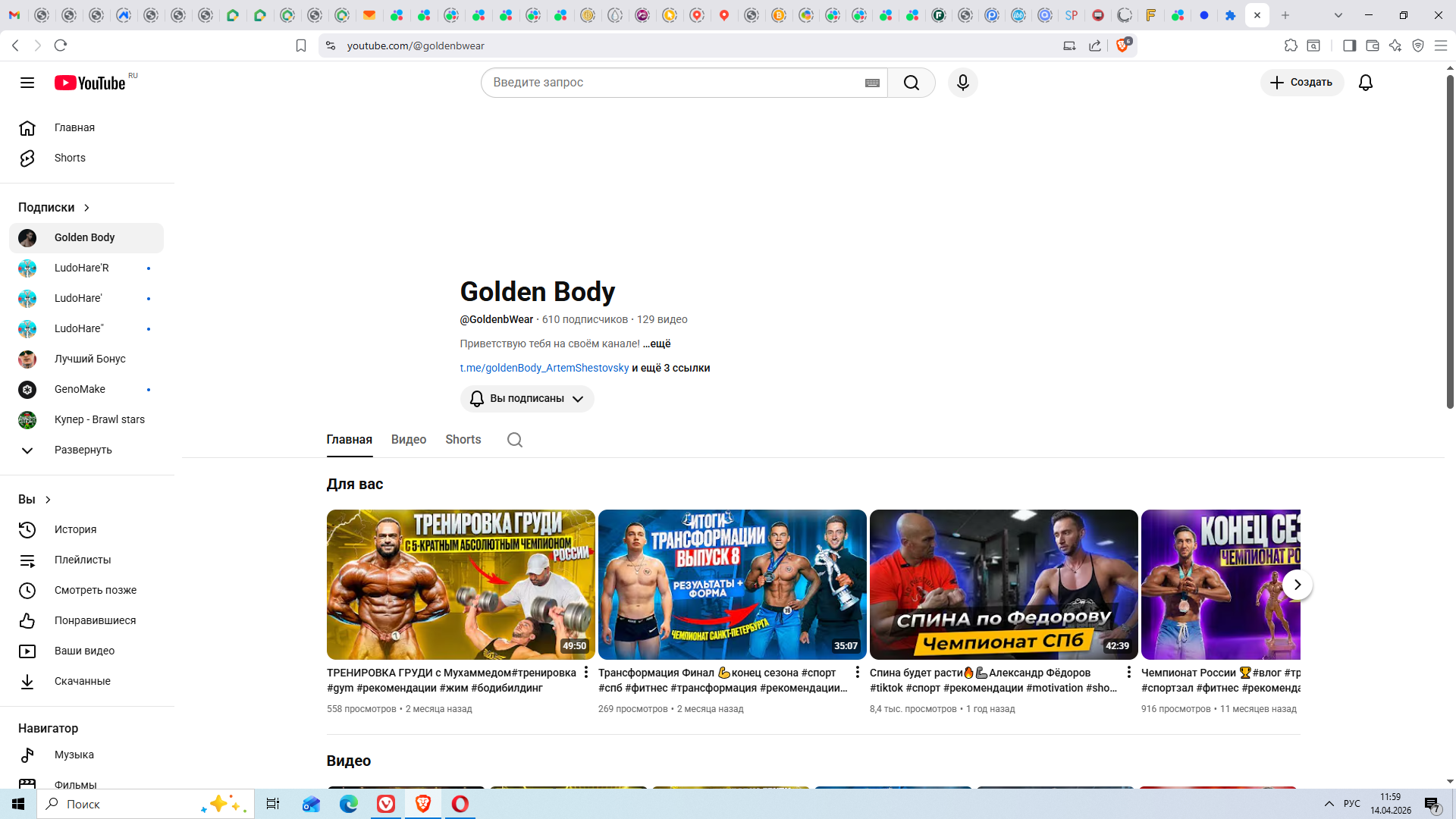Open the Вы подписаны subscription dropdown

pos(526,399)
